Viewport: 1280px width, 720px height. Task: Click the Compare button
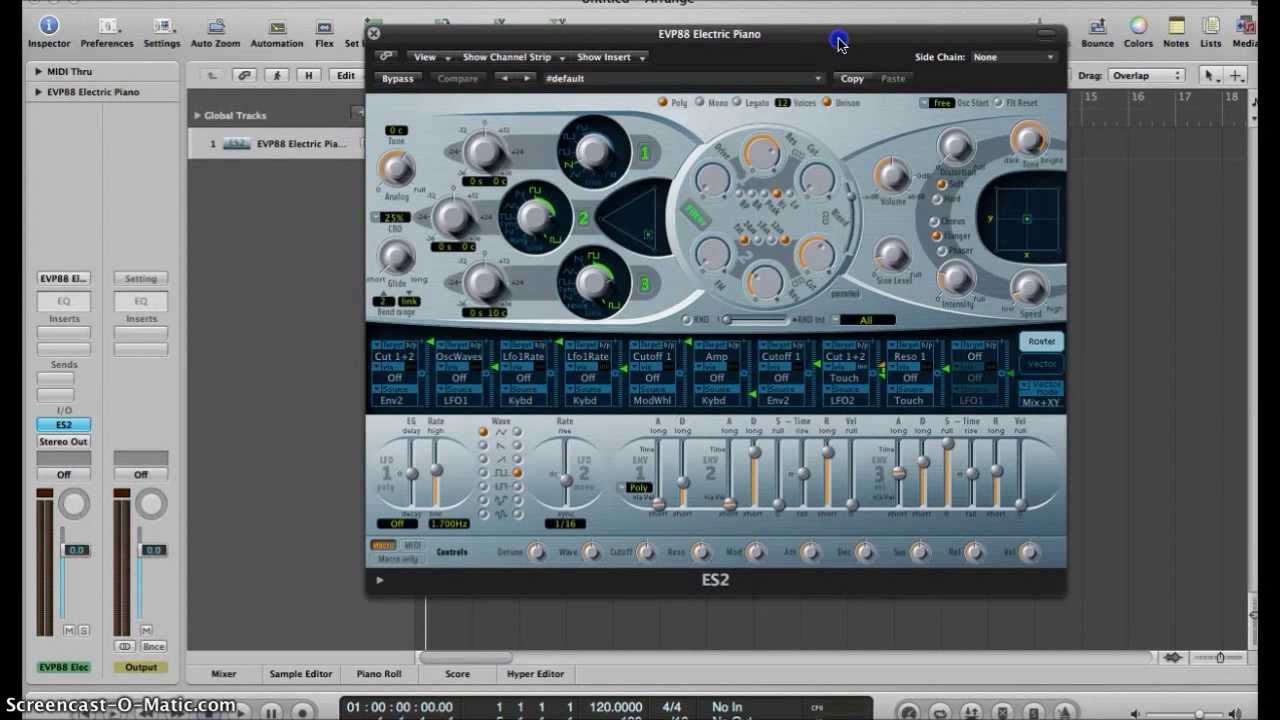457,79
